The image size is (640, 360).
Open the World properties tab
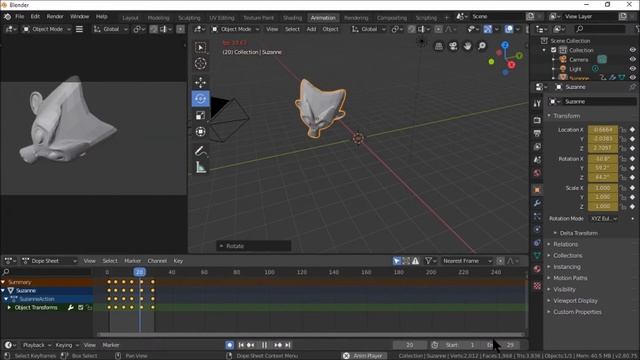point(537,173)
